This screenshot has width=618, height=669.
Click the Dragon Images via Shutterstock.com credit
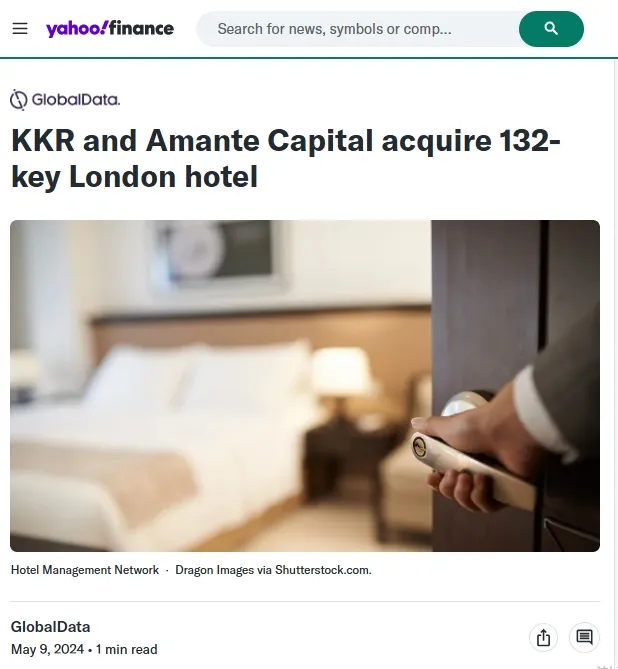pyautogui.click(x=273, y=570)
